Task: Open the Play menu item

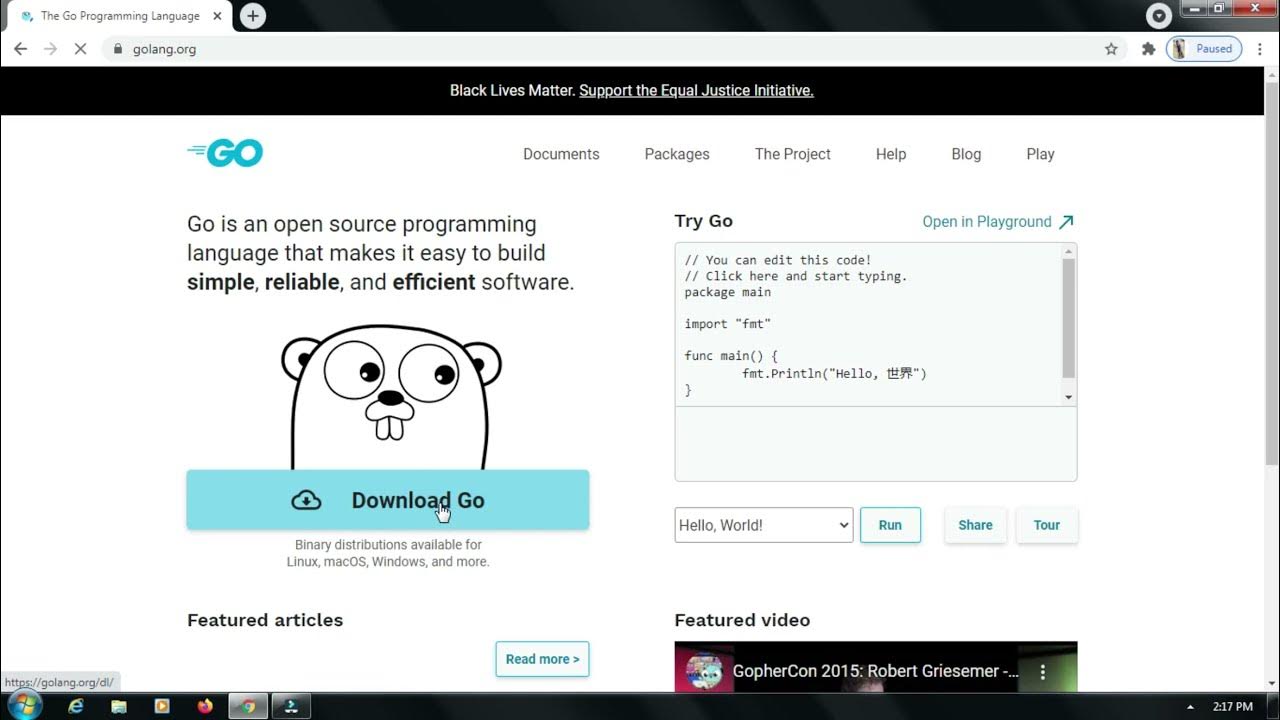Action: pyautogui.click(x=1040, y=154)
